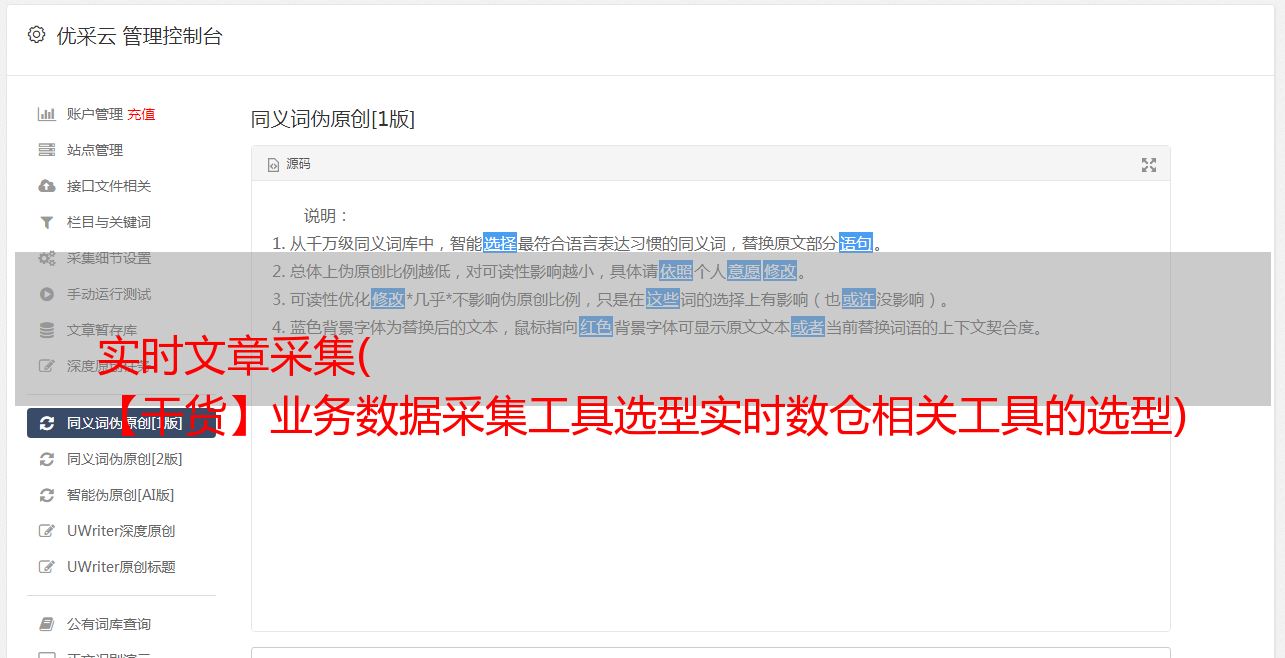Click the 优采云 管理控制台 header title
The height and width of the screenshot is (658, 1285).
click(x=139, y=36)
